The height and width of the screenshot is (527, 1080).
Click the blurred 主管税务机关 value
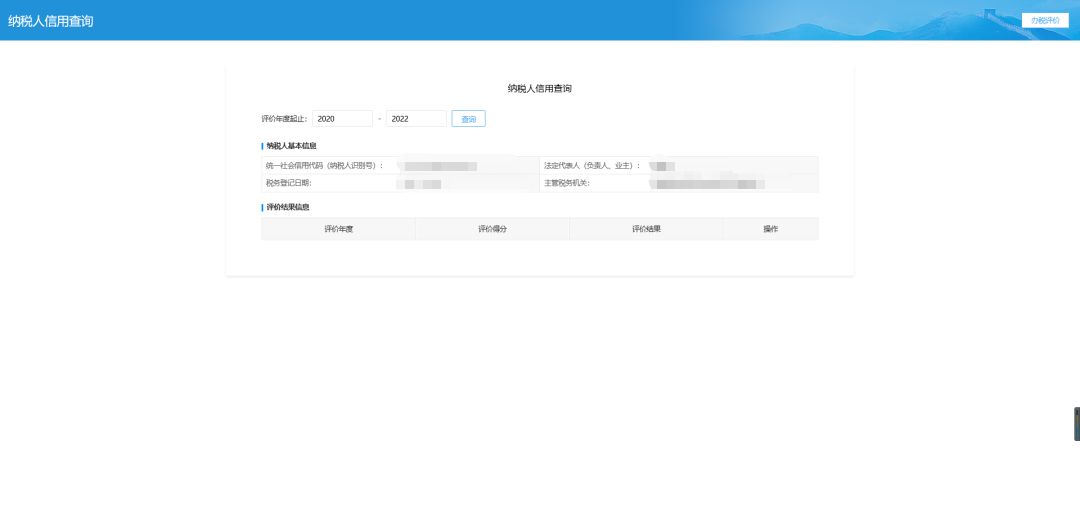[708, 184]
